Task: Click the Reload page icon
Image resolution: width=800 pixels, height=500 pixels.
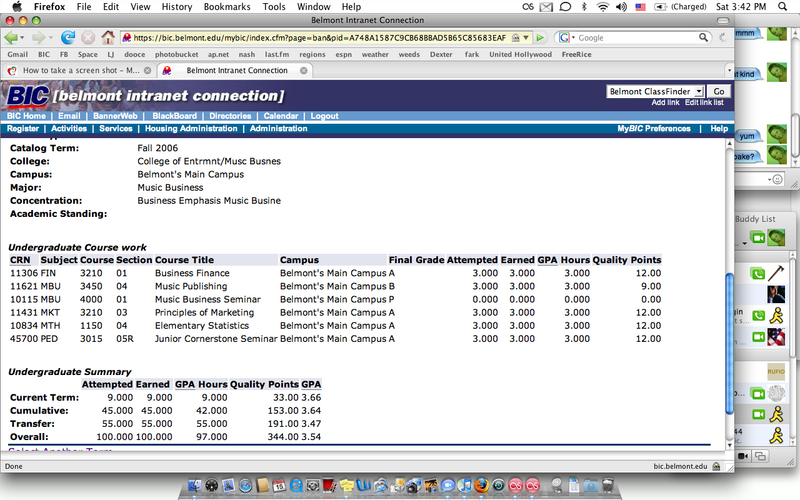Action: click(69, 37)
